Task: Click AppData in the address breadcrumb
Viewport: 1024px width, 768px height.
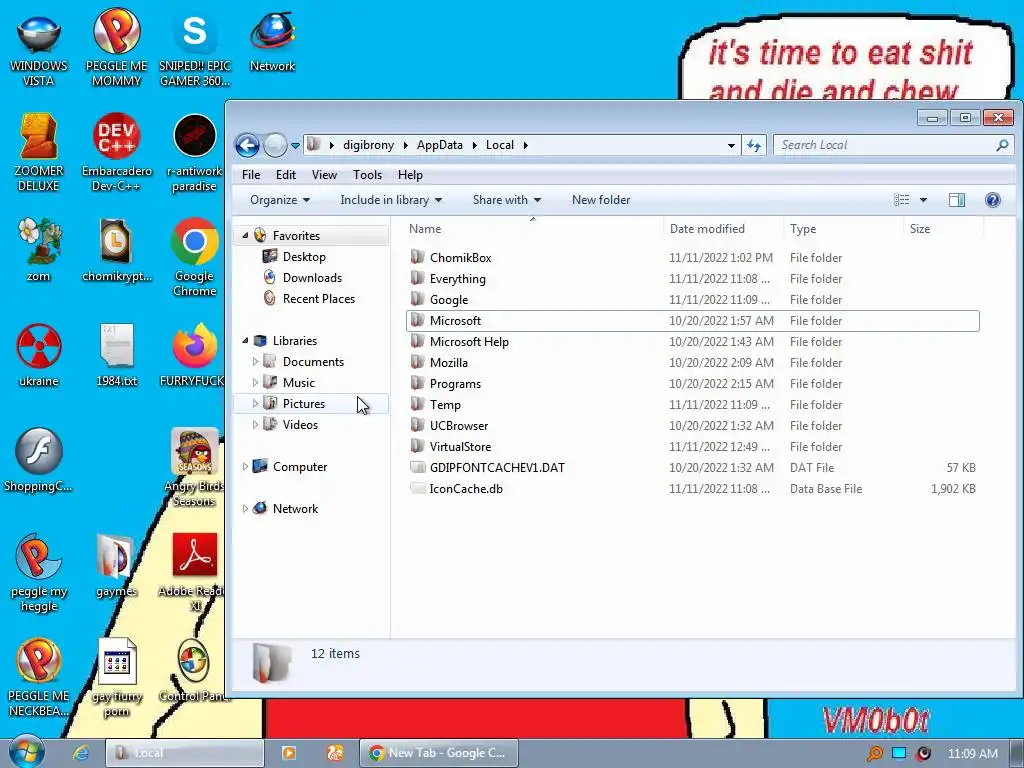Action: pyautogui.click(x=440, y=145)
